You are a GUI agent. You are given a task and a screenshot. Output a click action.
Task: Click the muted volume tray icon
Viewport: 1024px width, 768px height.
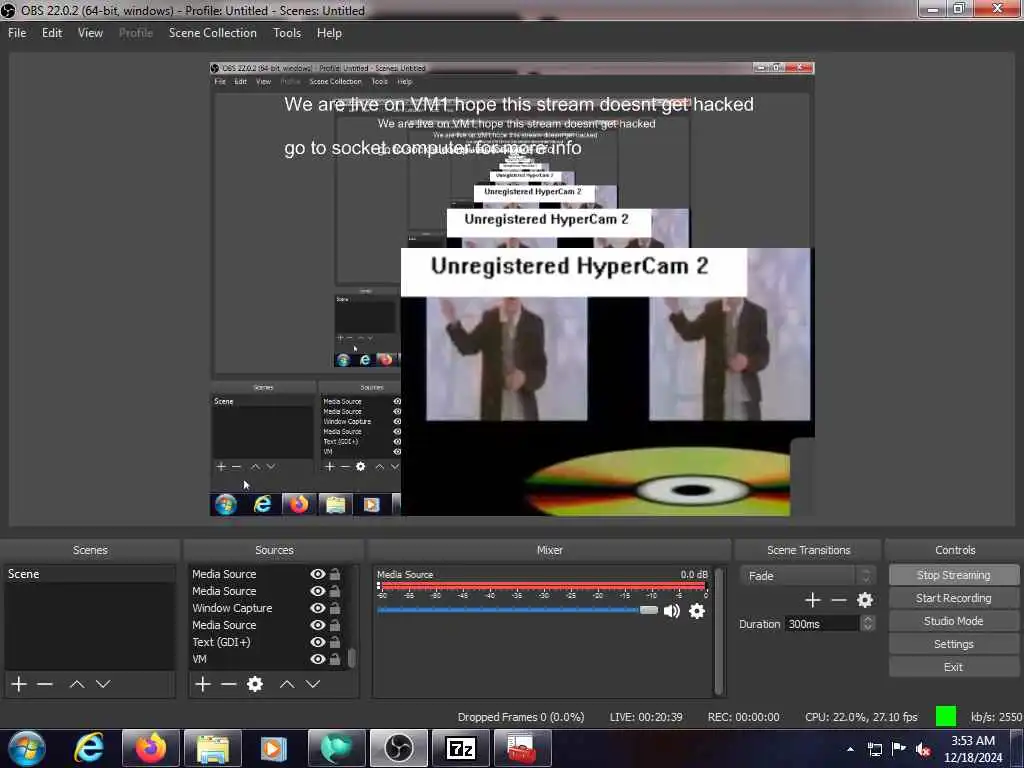pyautogui.click(x=923, y=749)
